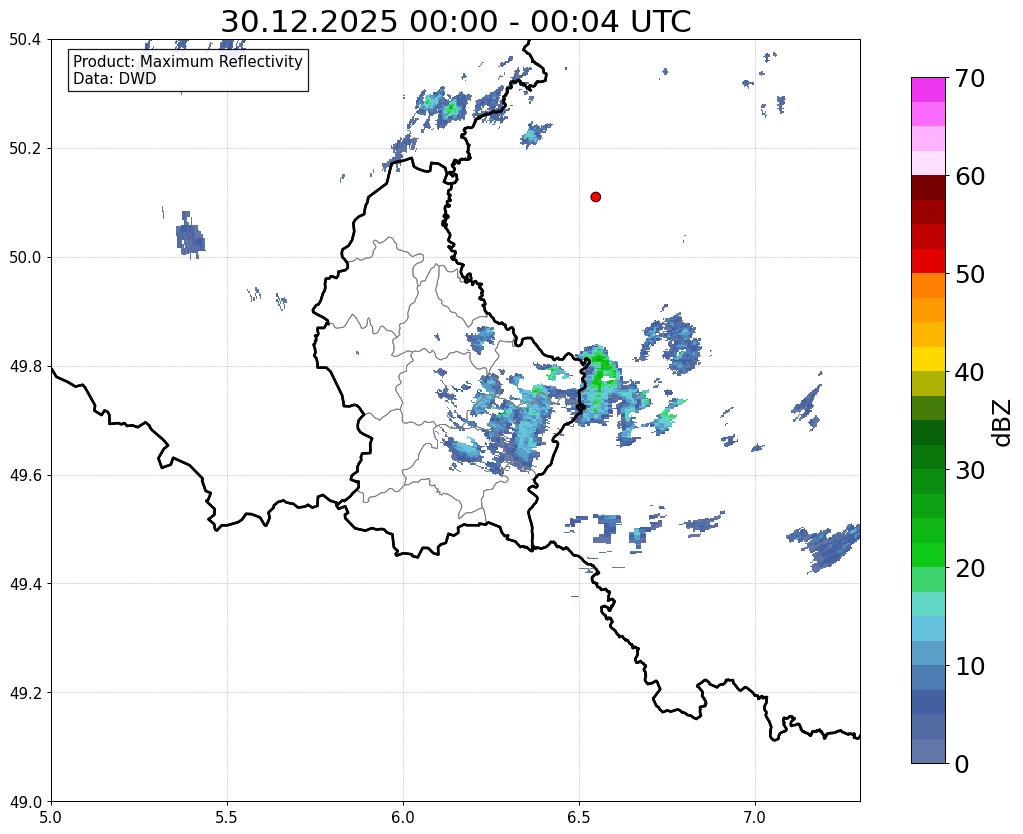This screenshot has height=834, width=1023.
Task: Click the 'Product: Maximum Reflectivity' label
Action: (x=188, y=61)
